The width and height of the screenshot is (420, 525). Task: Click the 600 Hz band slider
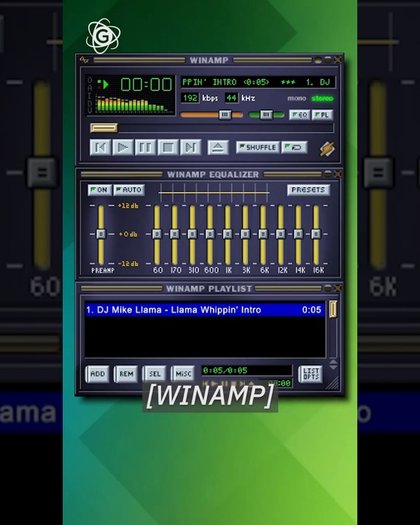point(210,235)
